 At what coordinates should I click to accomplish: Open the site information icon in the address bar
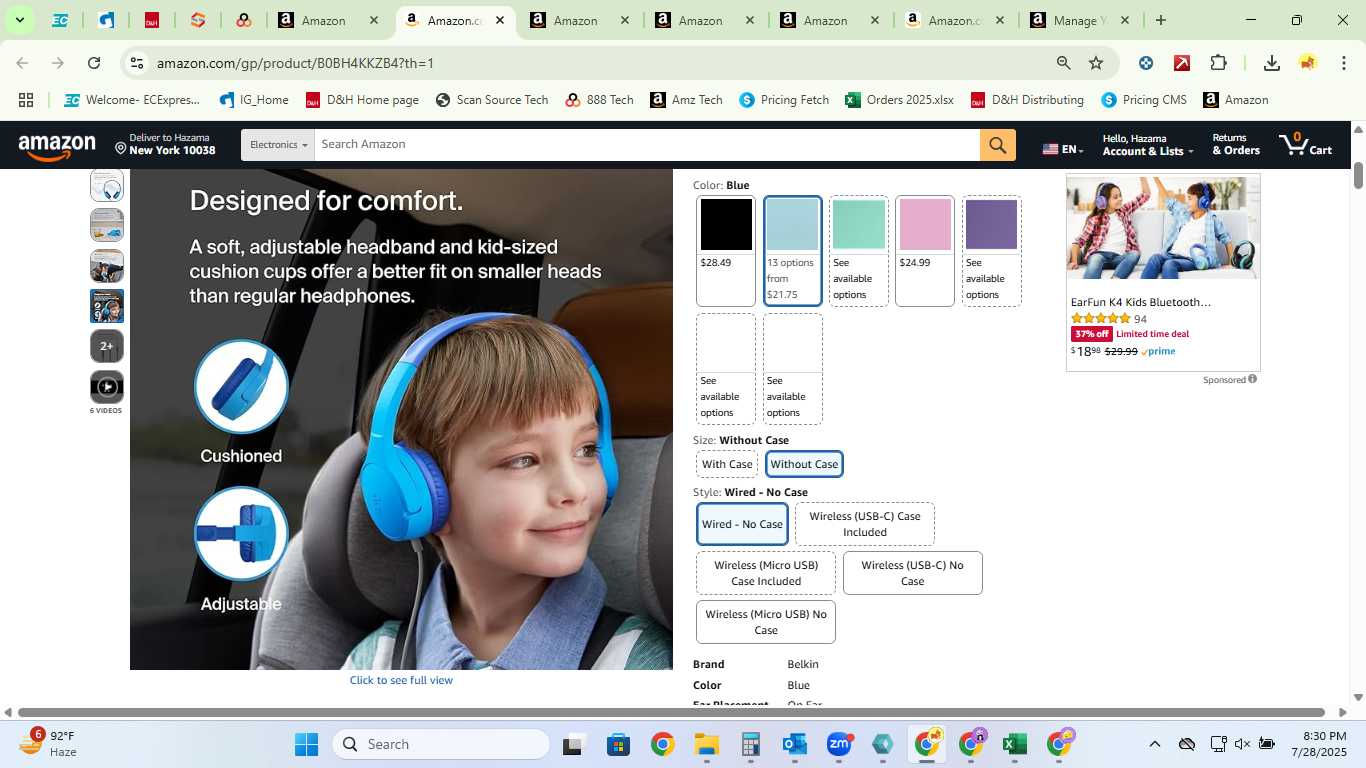138,63
